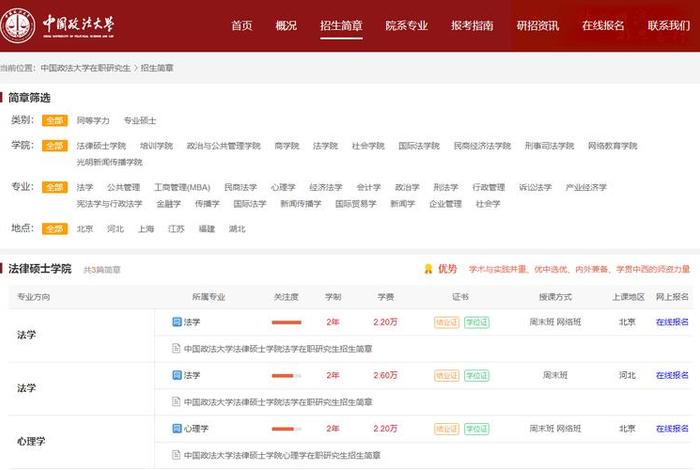The height and width of the screenshot is (470, 700).
Task: Select 全部 in the 地点 filter row
Action: (55, 229)
